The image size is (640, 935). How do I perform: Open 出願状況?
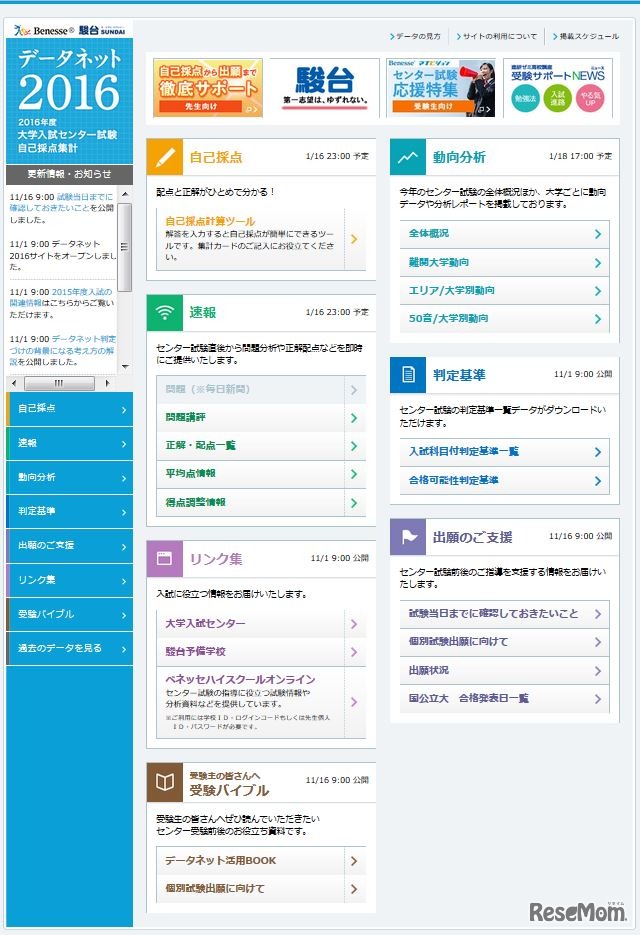(x=505, y=670)
